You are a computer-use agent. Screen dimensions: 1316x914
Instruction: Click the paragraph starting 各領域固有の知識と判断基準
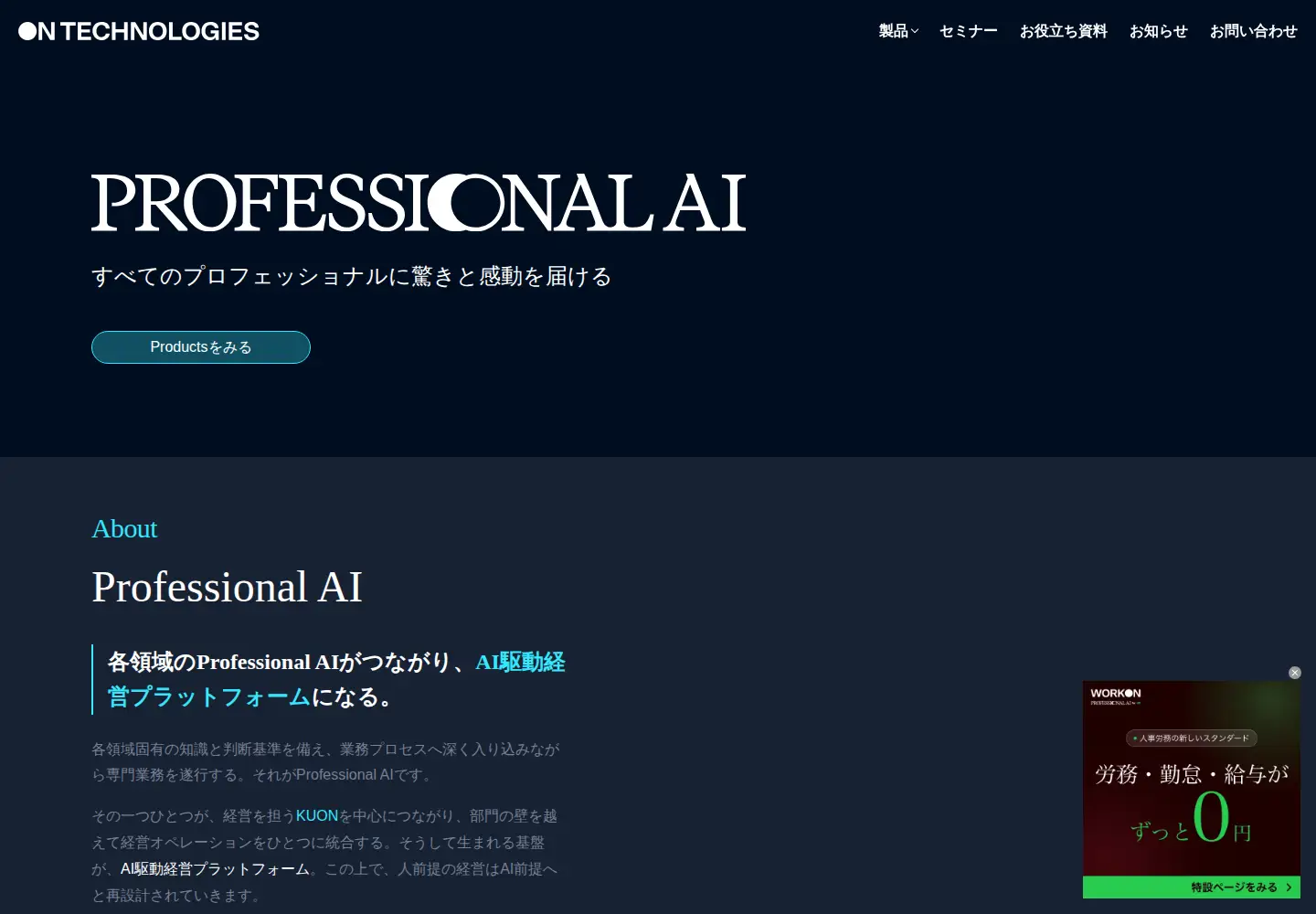click(x=326, y=761)
